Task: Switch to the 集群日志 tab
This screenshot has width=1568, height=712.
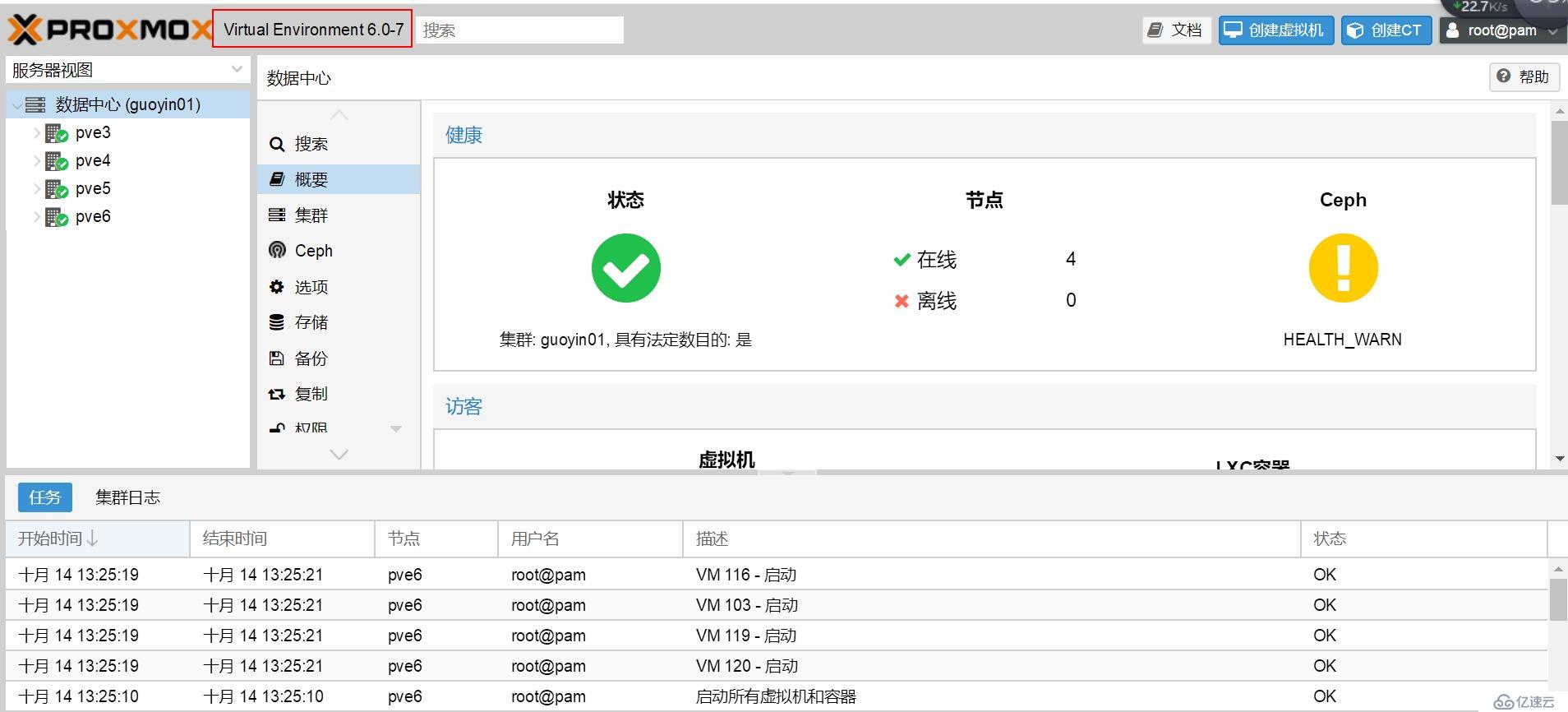Action: point(127,497)
